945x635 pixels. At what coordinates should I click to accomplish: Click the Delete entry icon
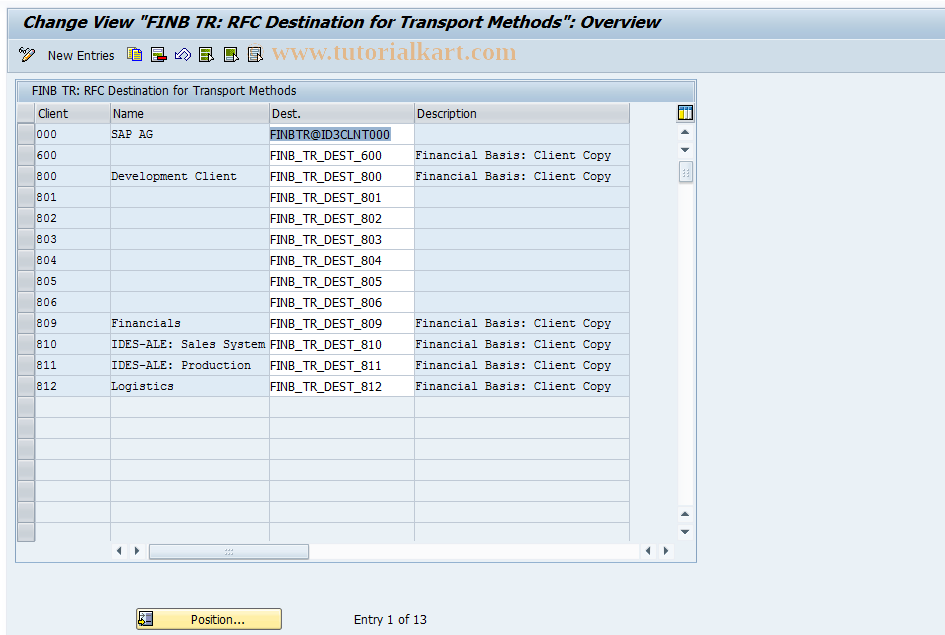(159, 55)
